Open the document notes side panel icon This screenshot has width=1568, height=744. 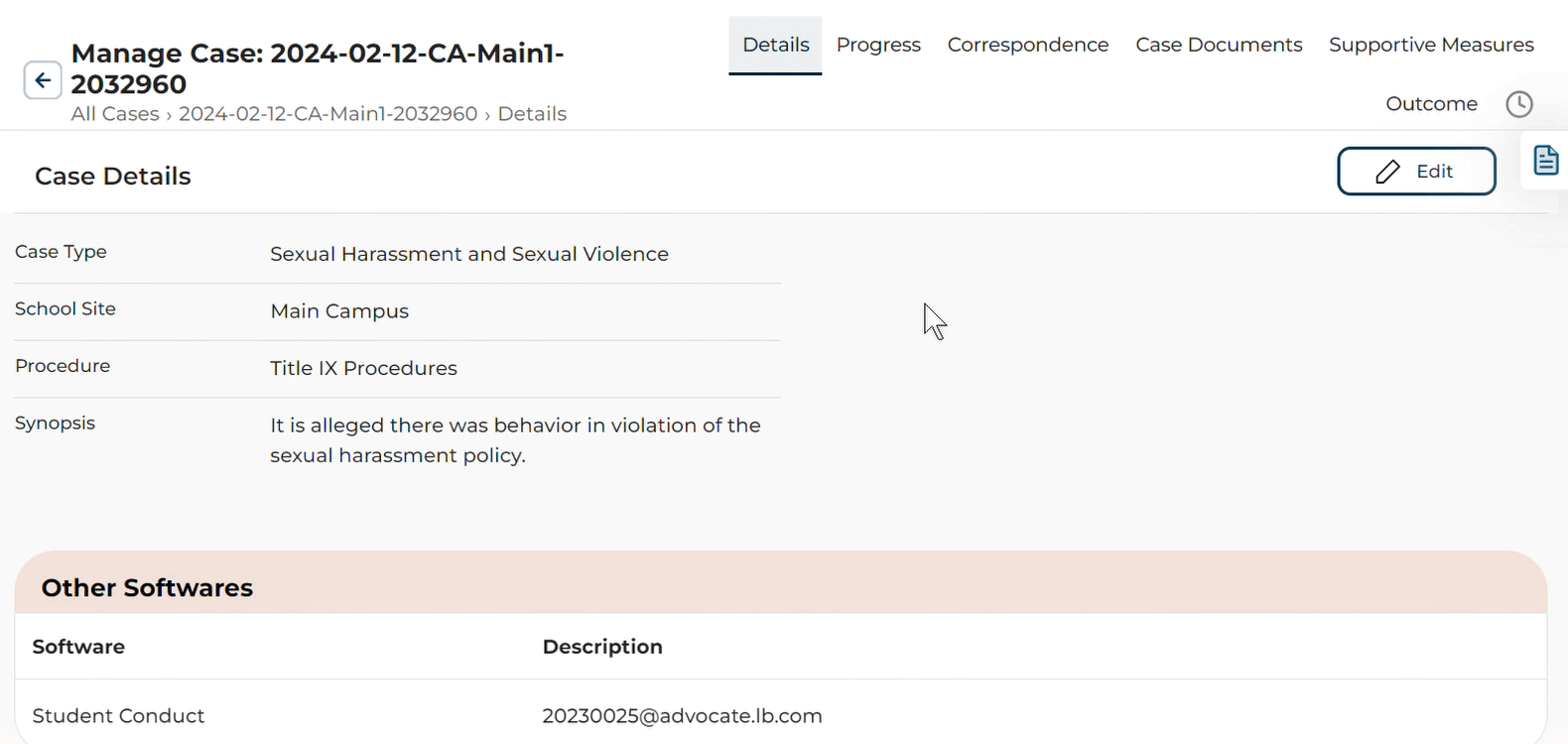[x=1545, y=161]
